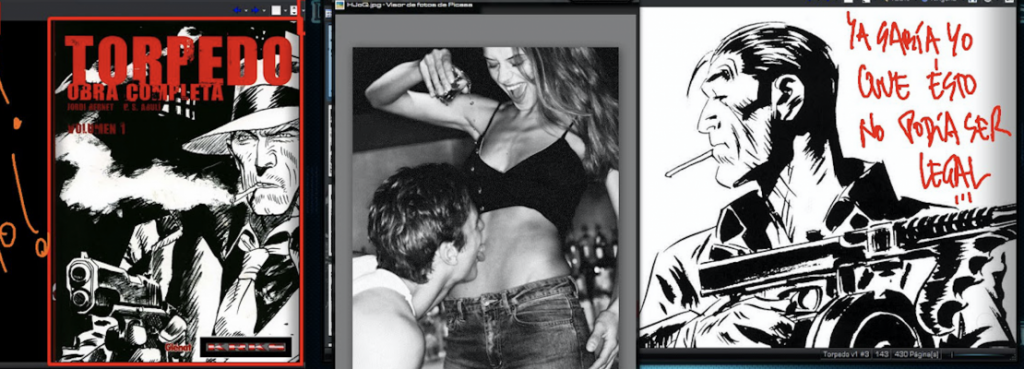Open dropdown beside the page stepper
Screen dimensions: 1024x369
coord(303,10)
